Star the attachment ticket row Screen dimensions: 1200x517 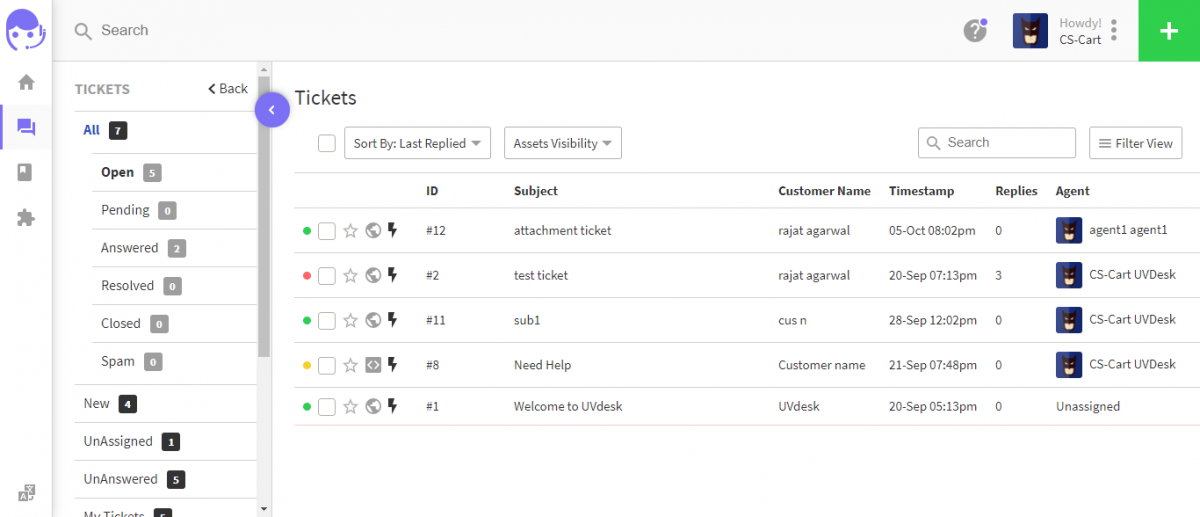pos(350,231)
